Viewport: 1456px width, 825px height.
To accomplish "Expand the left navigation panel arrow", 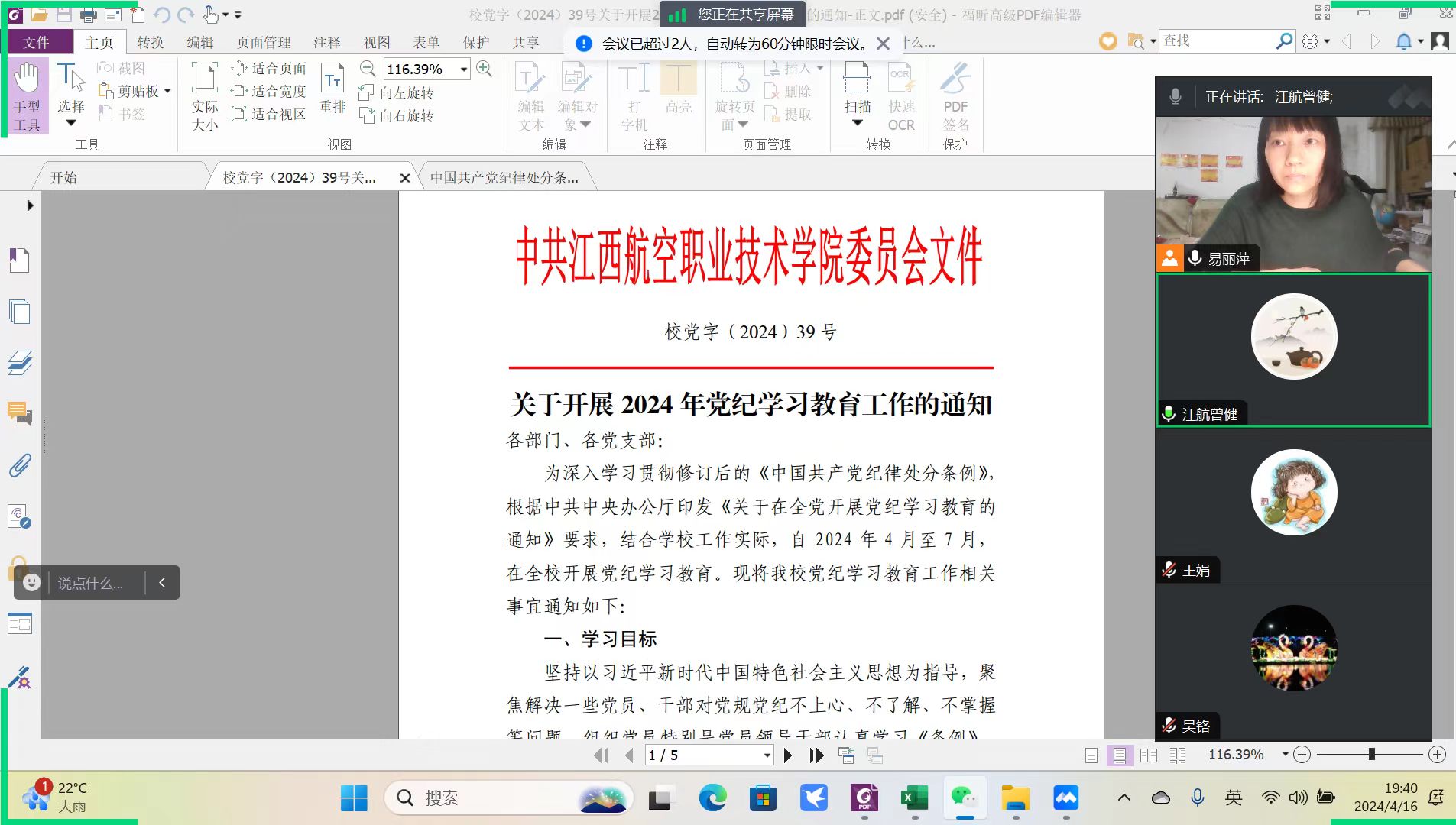I will [x=30, y=205].
